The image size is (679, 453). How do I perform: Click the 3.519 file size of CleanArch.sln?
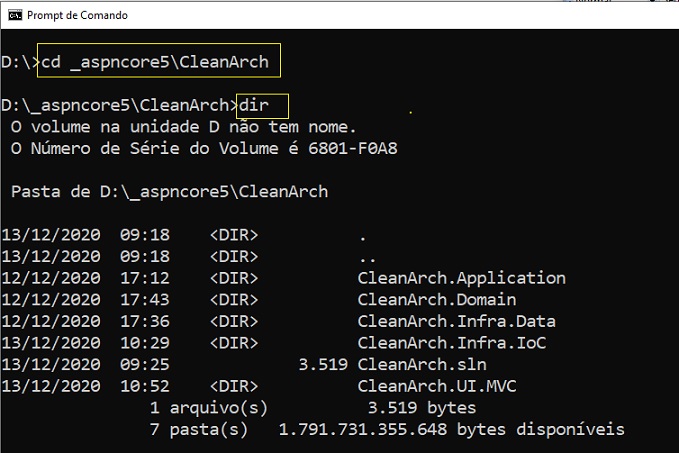click(323, 364)
